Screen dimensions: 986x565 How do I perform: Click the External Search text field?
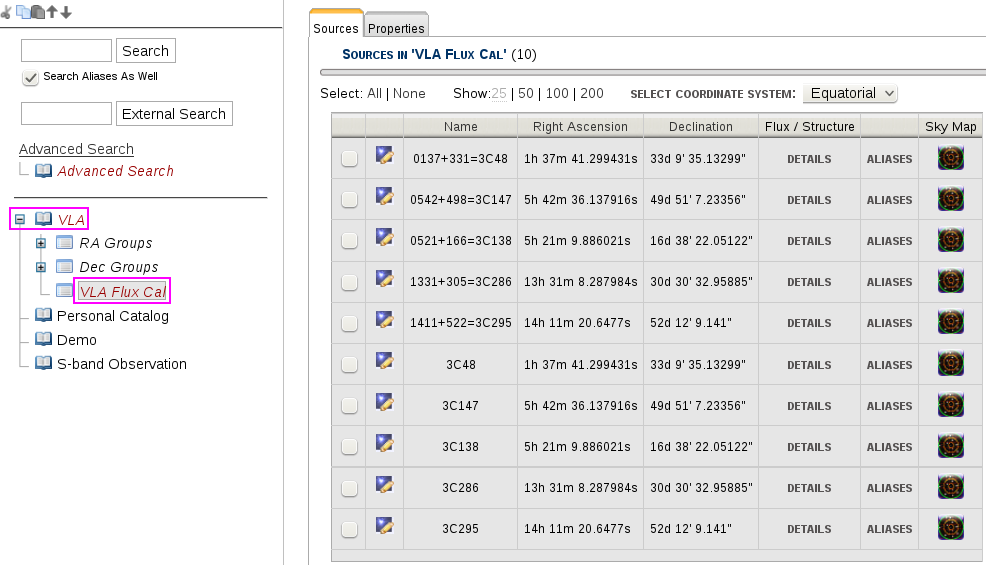[66, 114]
